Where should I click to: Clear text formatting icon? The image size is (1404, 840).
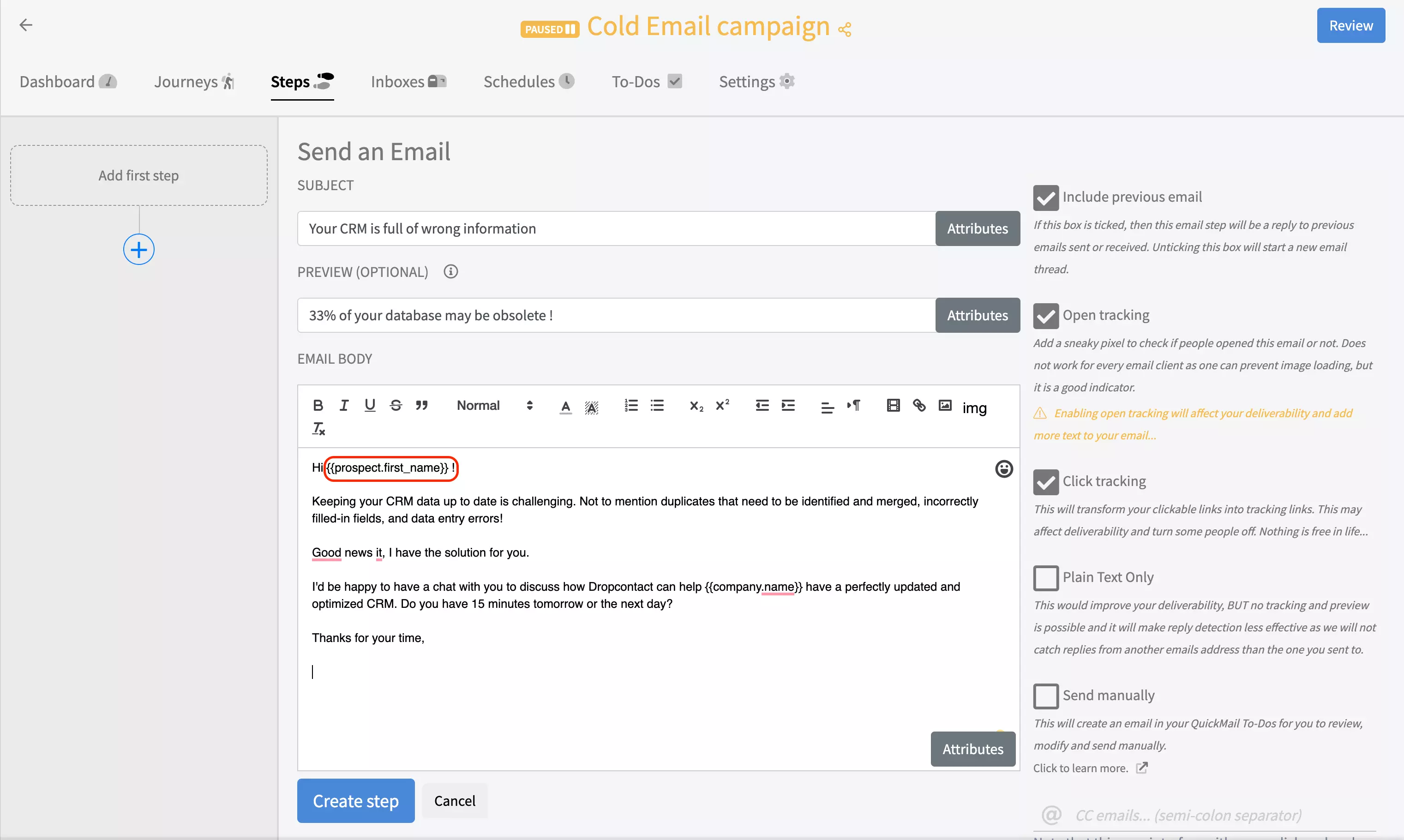(x=318, y=428)
